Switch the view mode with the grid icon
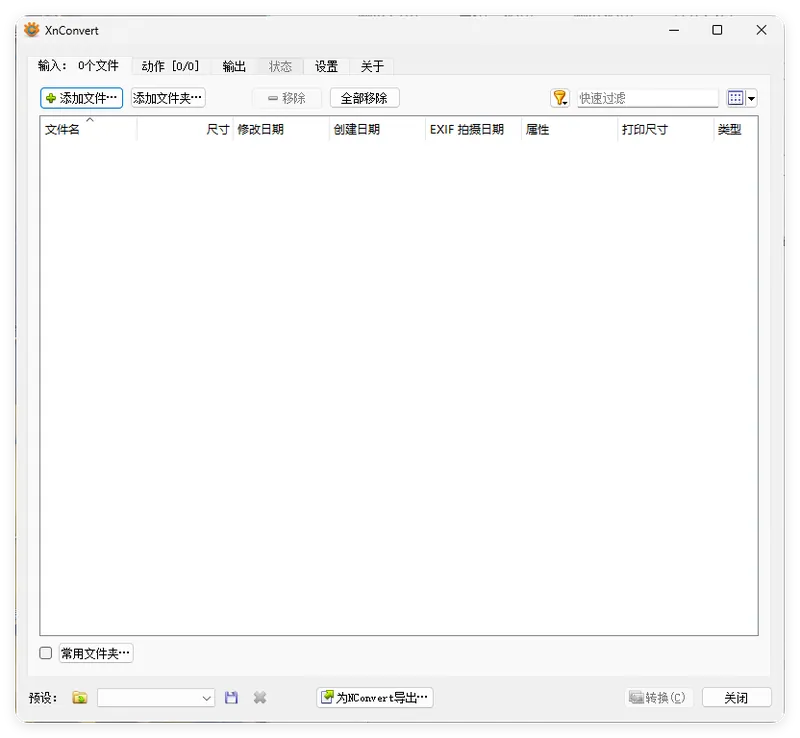The image size is (800, 738). [x=735, y=98]
